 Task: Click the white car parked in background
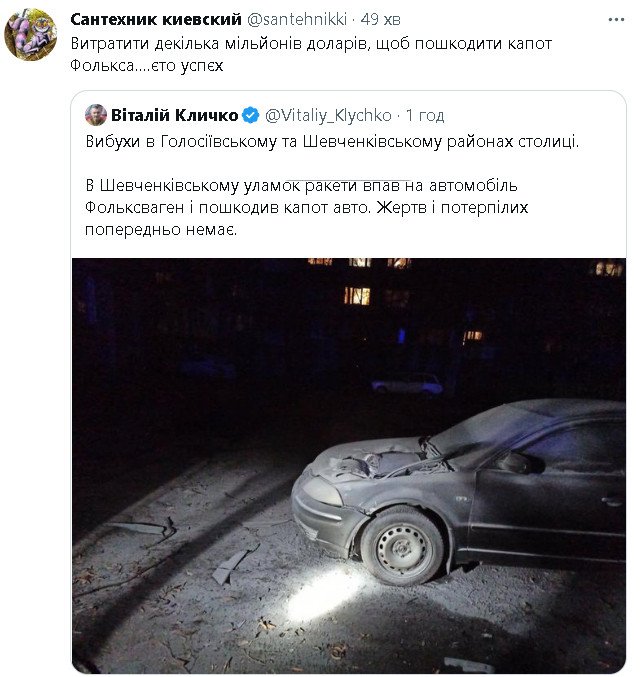click(x=407, y=383)
